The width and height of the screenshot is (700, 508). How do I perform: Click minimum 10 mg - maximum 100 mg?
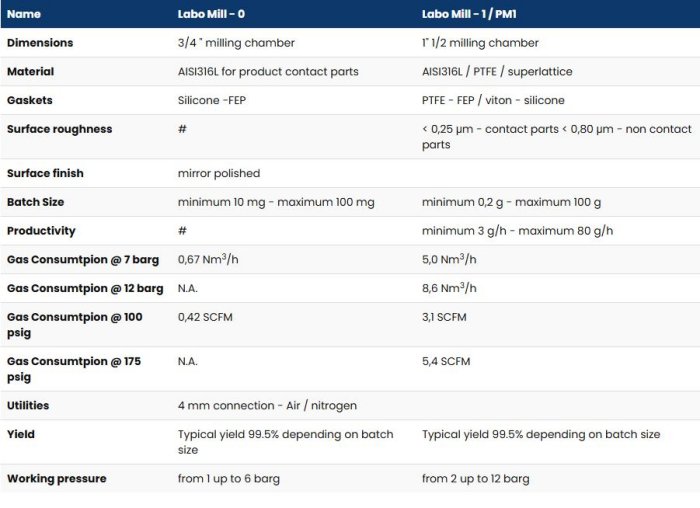tap(276, 202)
